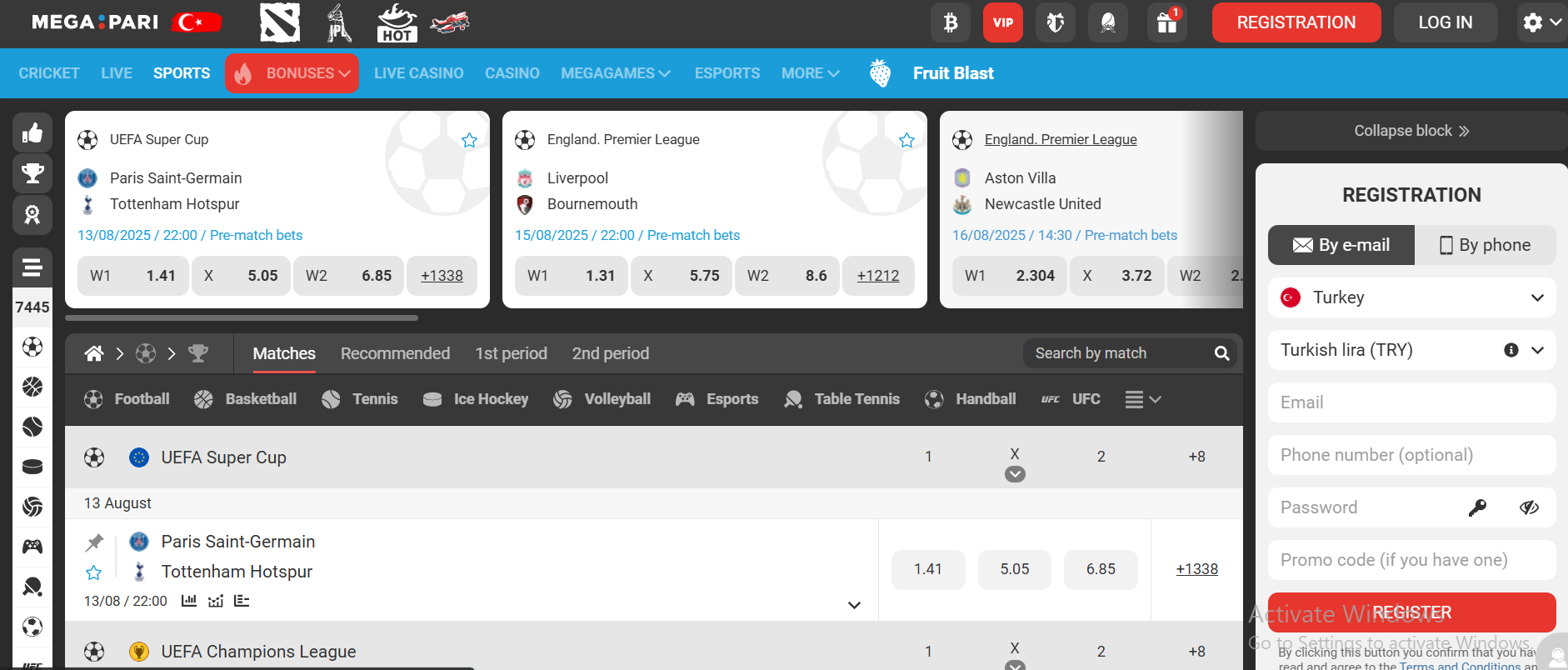Screen dimensions: 1568x670
Task: Toggle password visibility eye icon
Action: click(x=1529, y=507)
